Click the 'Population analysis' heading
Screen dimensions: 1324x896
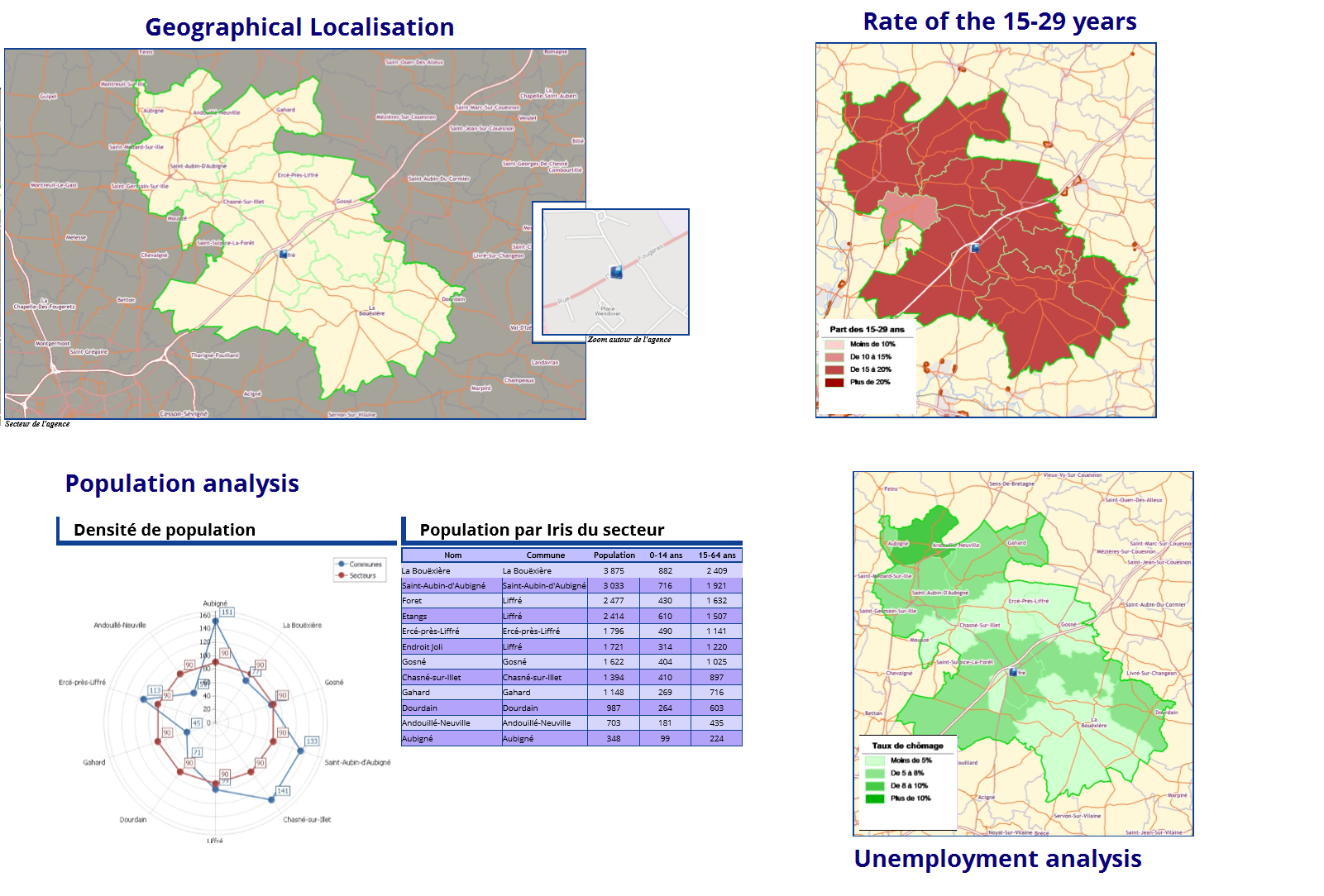182,484
